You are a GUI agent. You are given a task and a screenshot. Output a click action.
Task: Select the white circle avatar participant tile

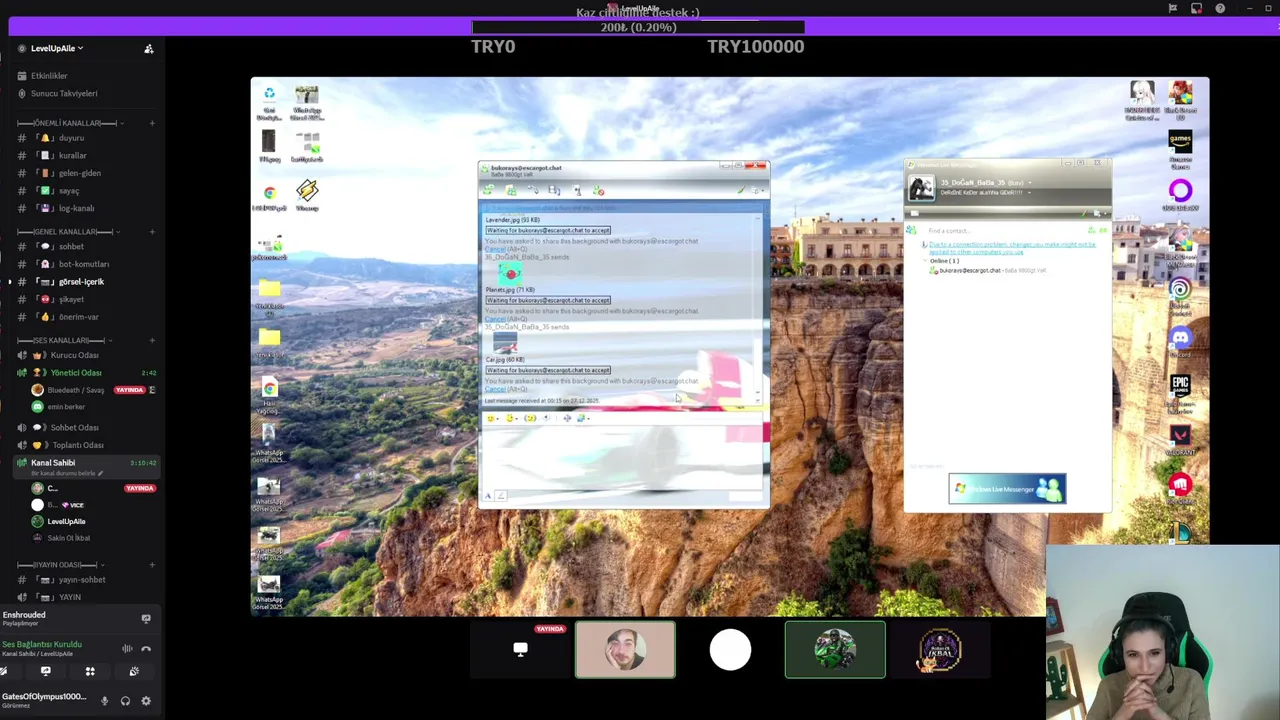[730, 650]
